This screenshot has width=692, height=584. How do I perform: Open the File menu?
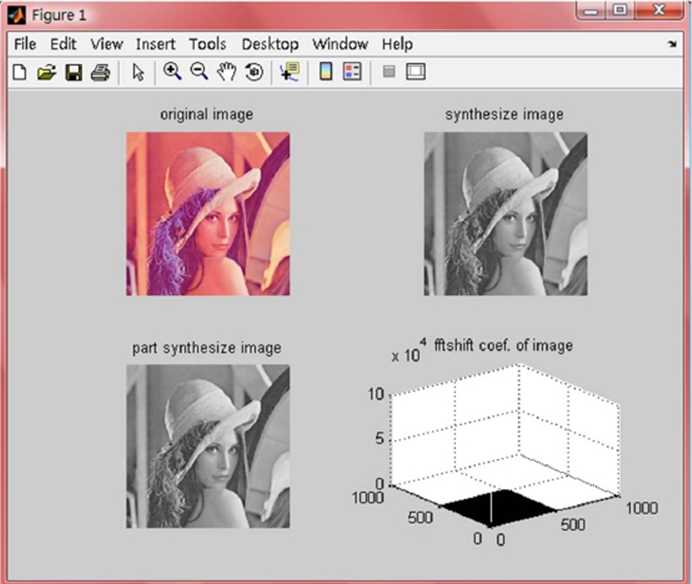(25, 44)
